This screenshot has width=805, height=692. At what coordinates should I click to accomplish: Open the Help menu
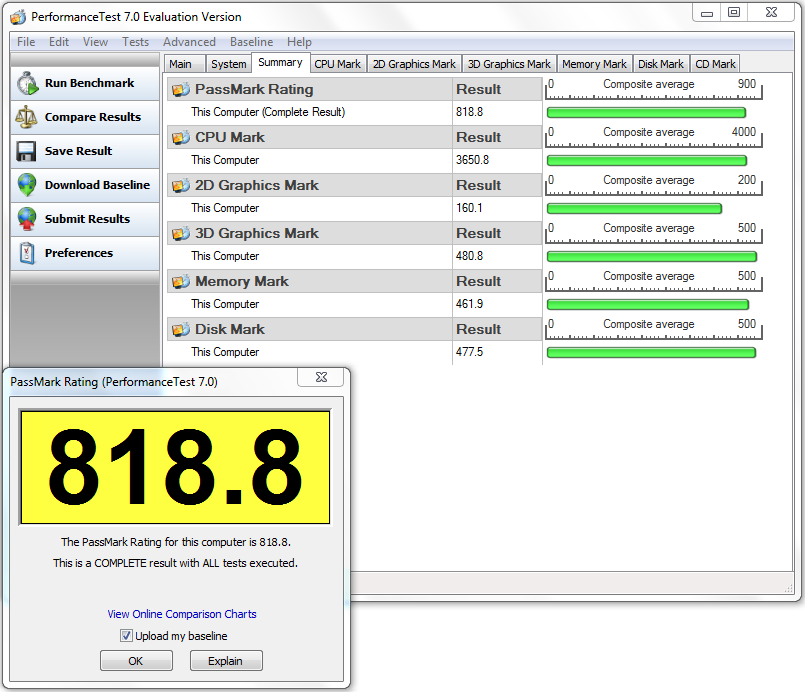[x=299, y=42]
